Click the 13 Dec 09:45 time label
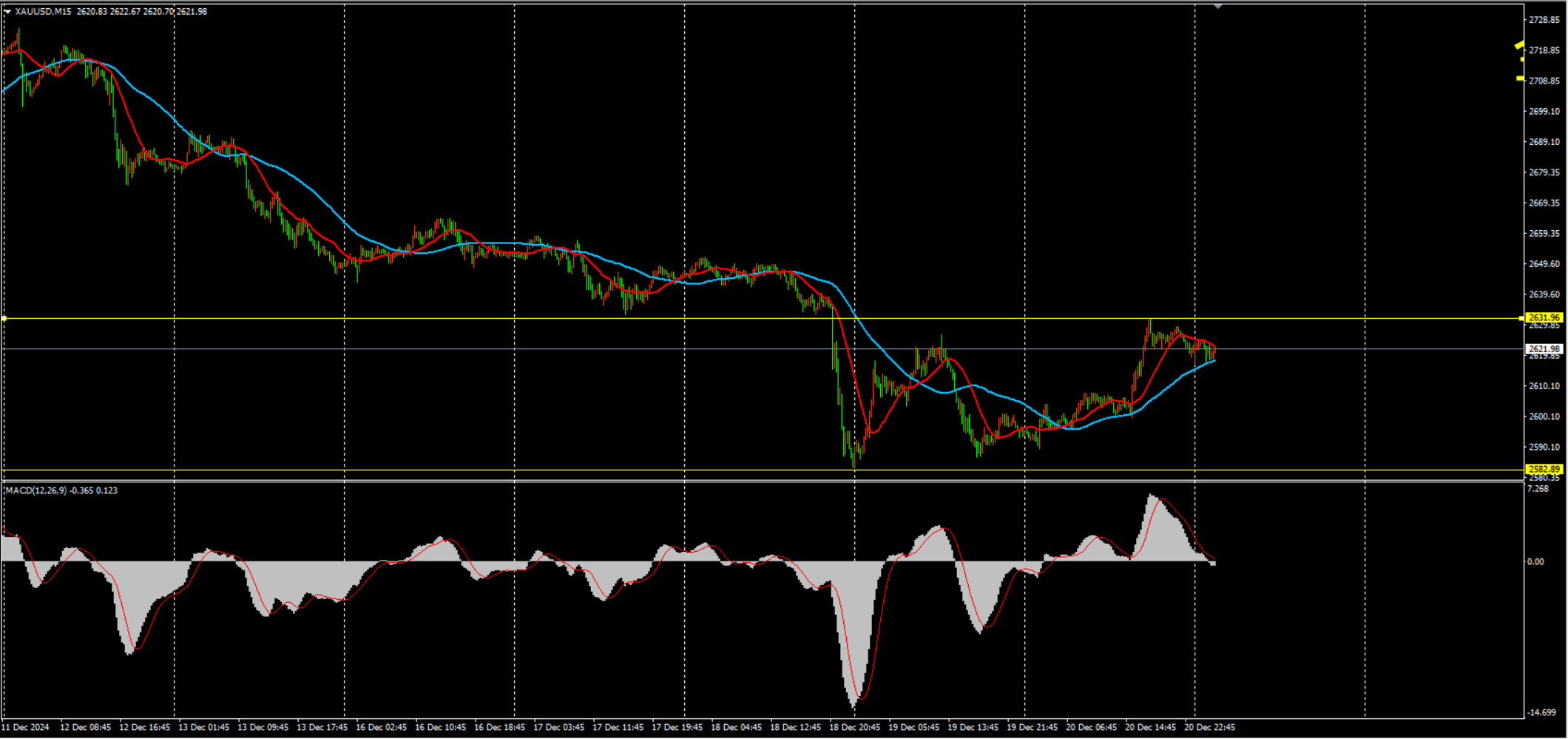 263,727
